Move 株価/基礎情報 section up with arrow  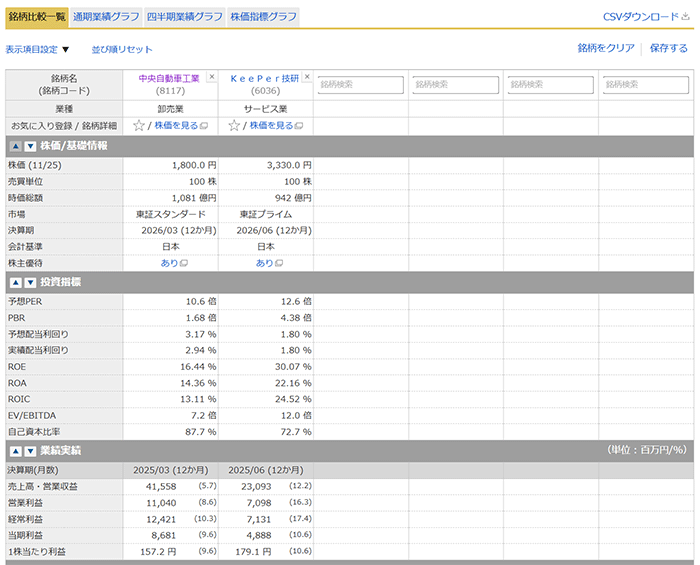tap(16, 146)
